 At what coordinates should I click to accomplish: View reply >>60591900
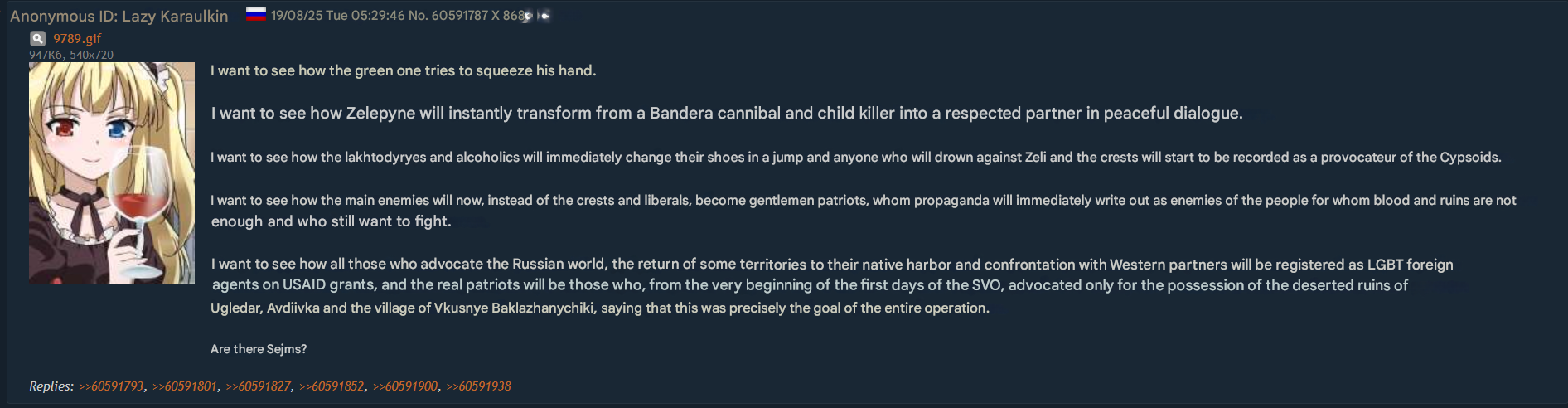[x=405, y=386]
